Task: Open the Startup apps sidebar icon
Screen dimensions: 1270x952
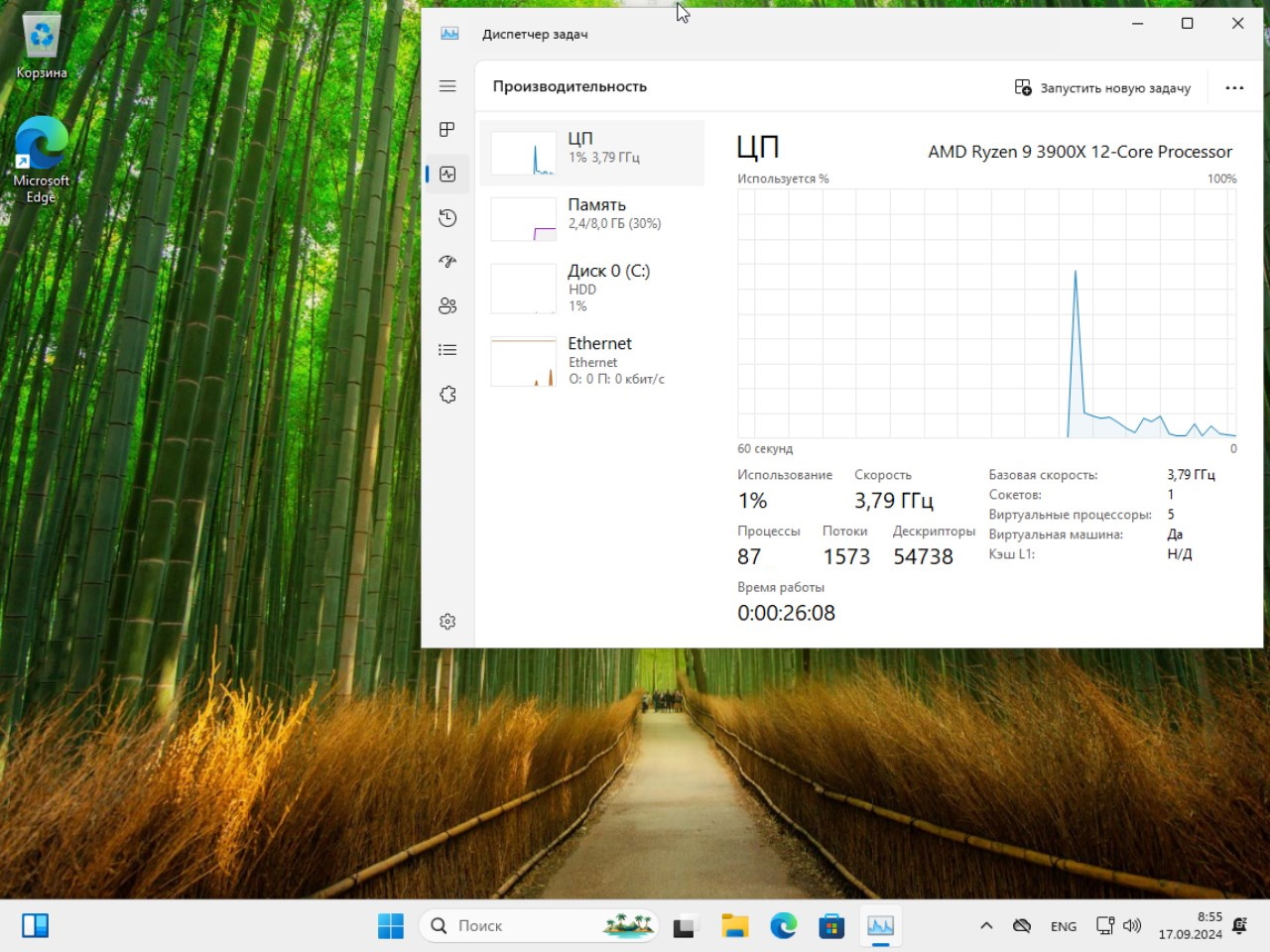Action: coord(447,262)
